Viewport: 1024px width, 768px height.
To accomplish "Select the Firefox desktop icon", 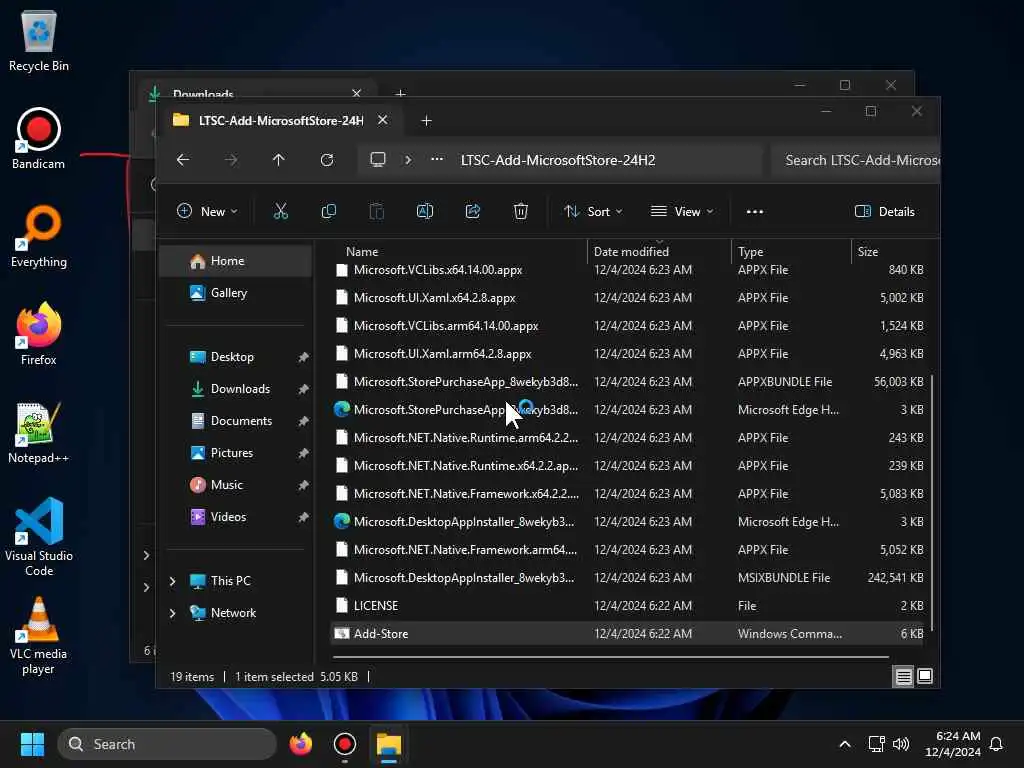I will [x=39, y=334].
